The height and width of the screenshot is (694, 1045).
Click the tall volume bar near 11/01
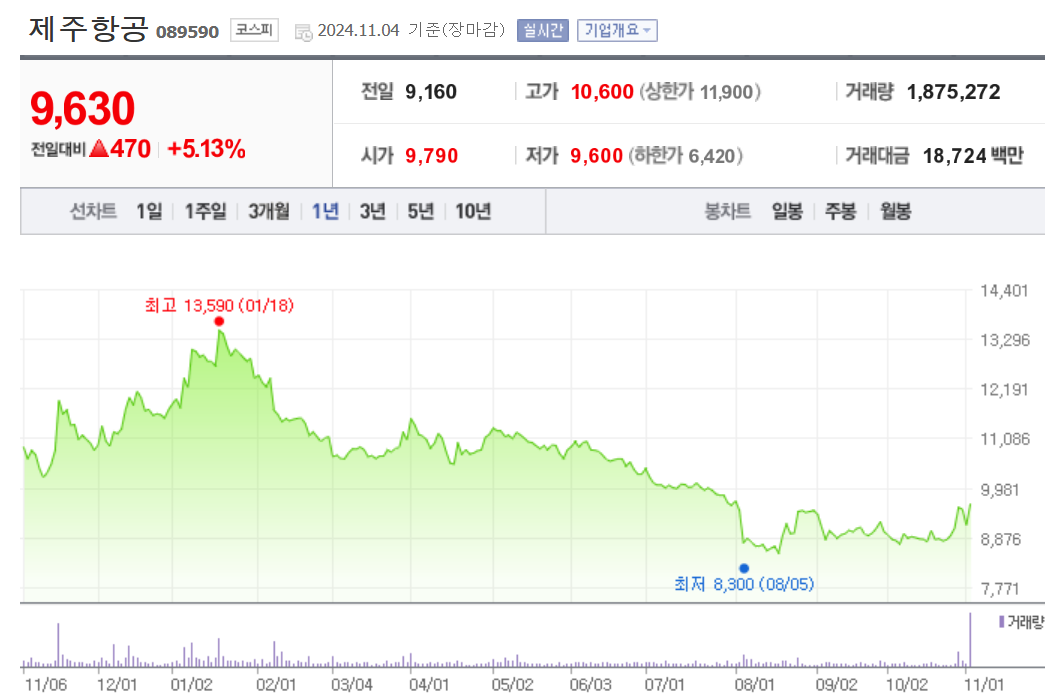pos(970,639)
